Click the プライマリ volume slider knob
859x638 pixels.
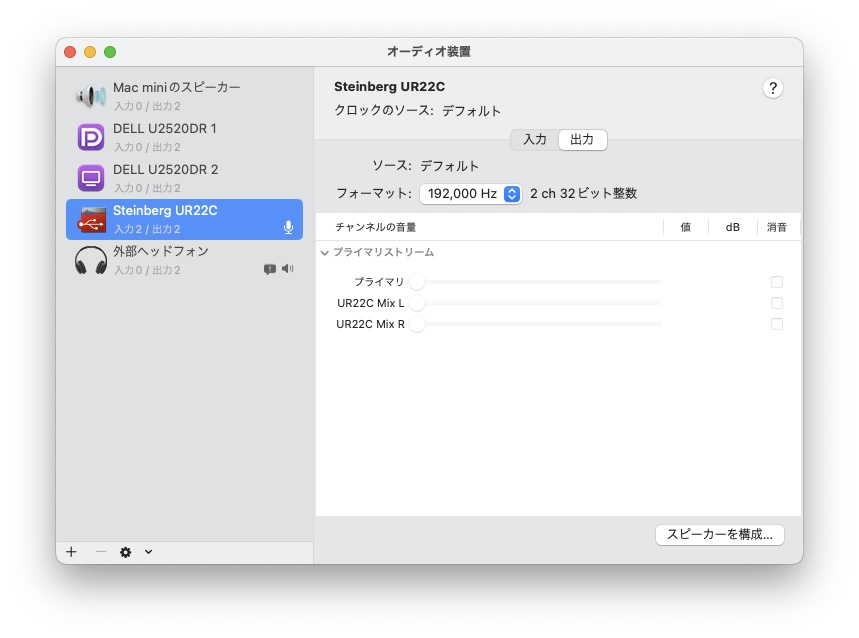tap(417, 282)
